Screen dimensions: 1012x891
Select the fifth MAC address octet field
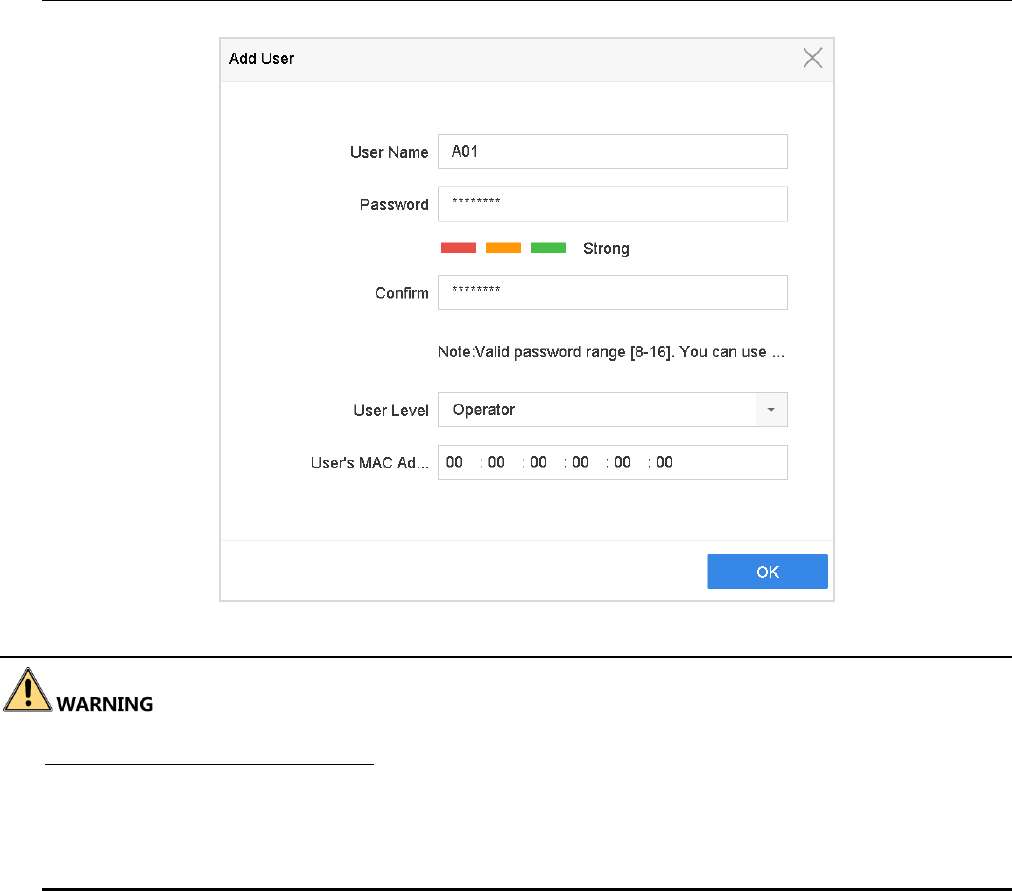pyautogui.click(x=623, y=463)
